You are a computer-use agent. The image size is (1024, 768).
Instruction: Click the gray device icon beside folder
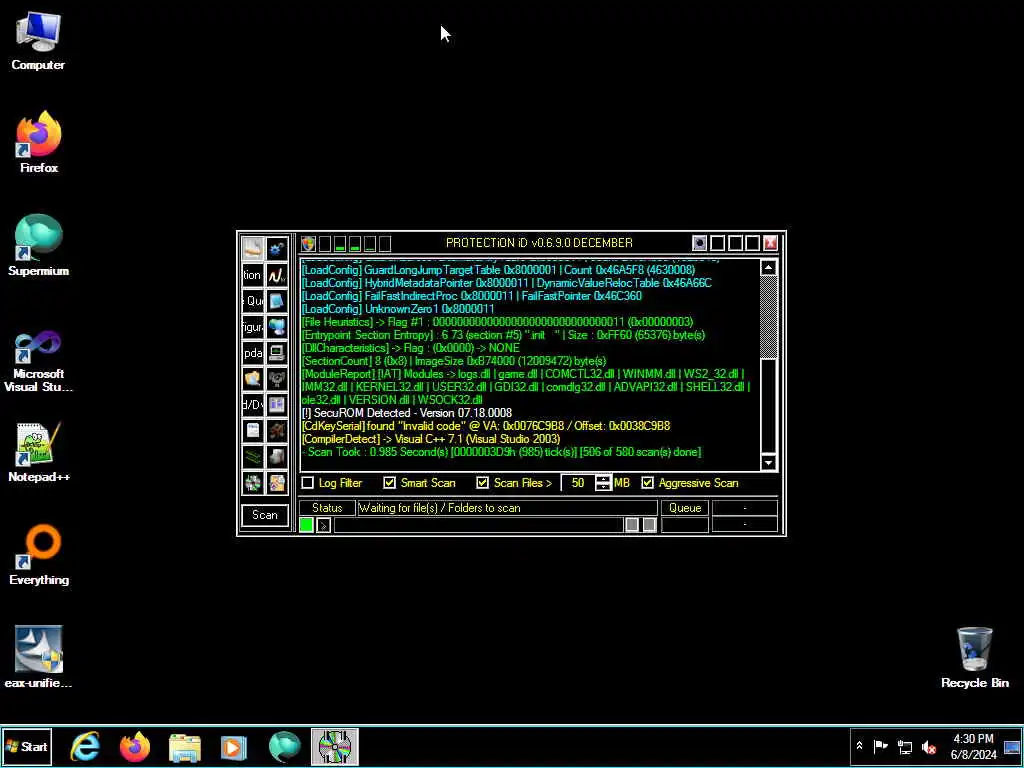pyautogui.click(x=277, y=379)
